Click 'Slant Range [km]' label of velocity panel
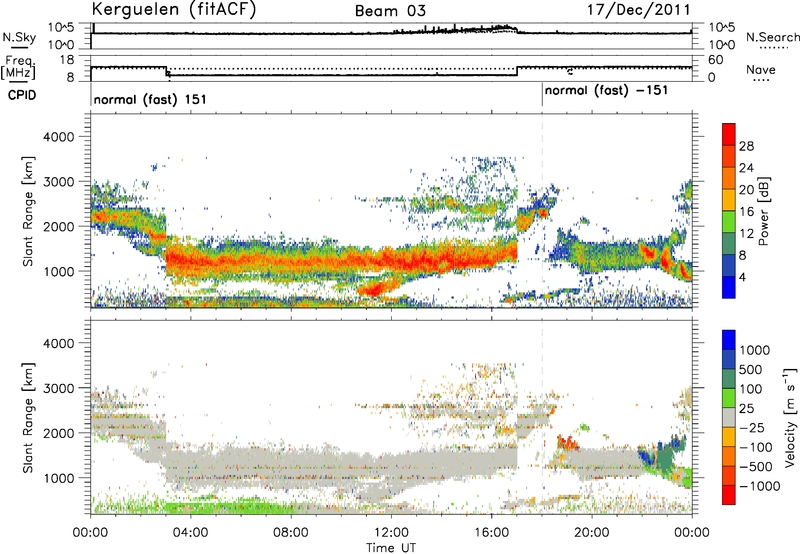 (28, 418)
